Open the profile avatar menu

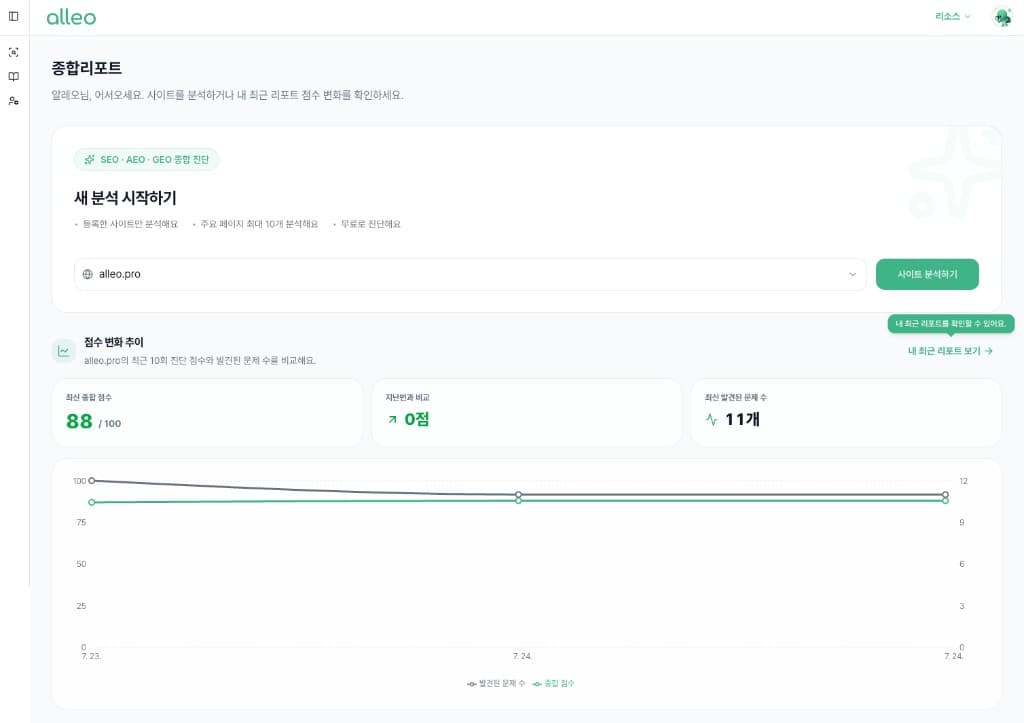click(x=1002, y=17)
